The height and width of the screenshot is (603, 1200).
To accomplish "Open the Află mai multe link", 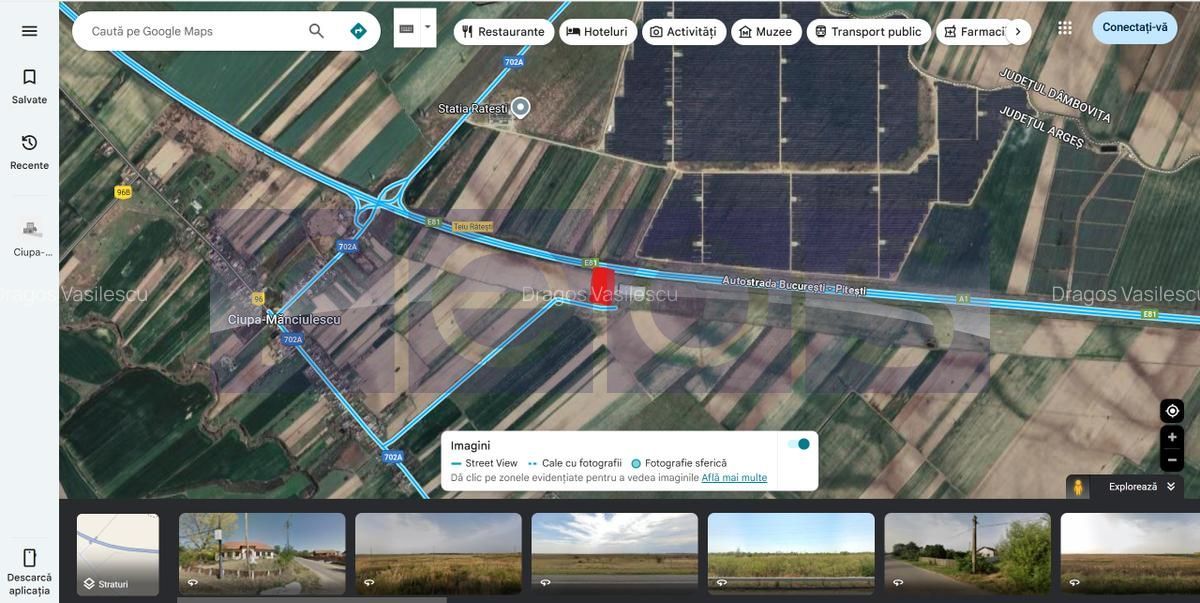I will coord(734,477).
